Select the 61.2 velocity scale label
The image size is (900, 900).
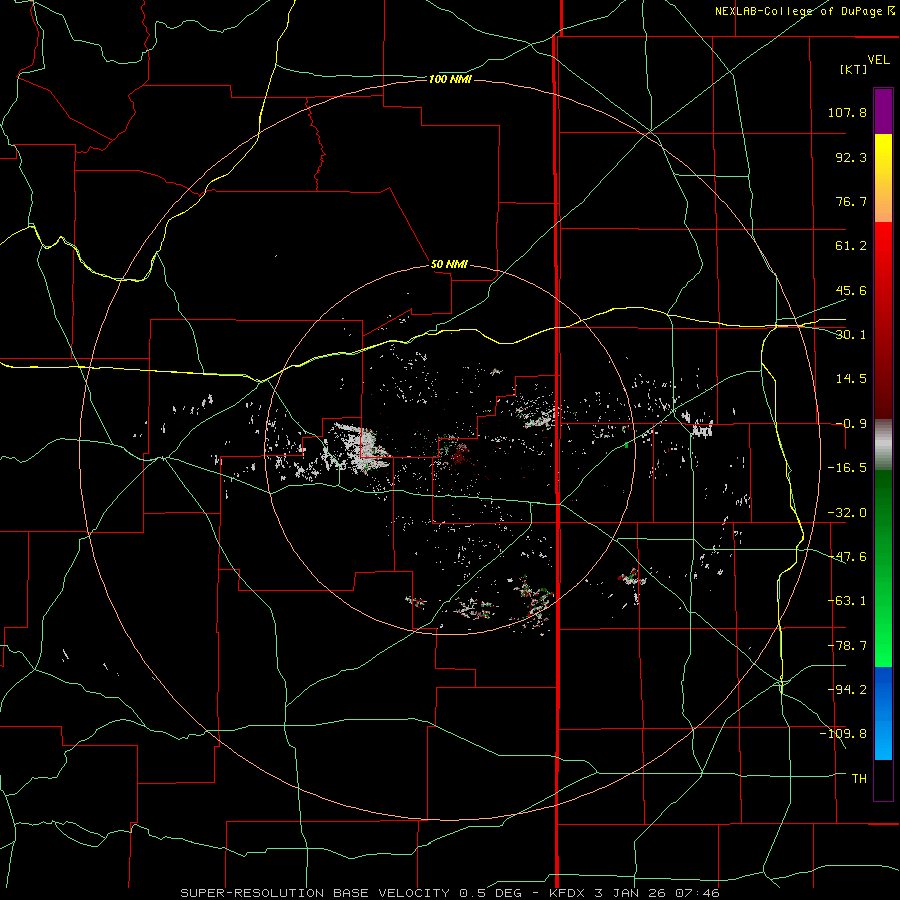pos(851,246)
